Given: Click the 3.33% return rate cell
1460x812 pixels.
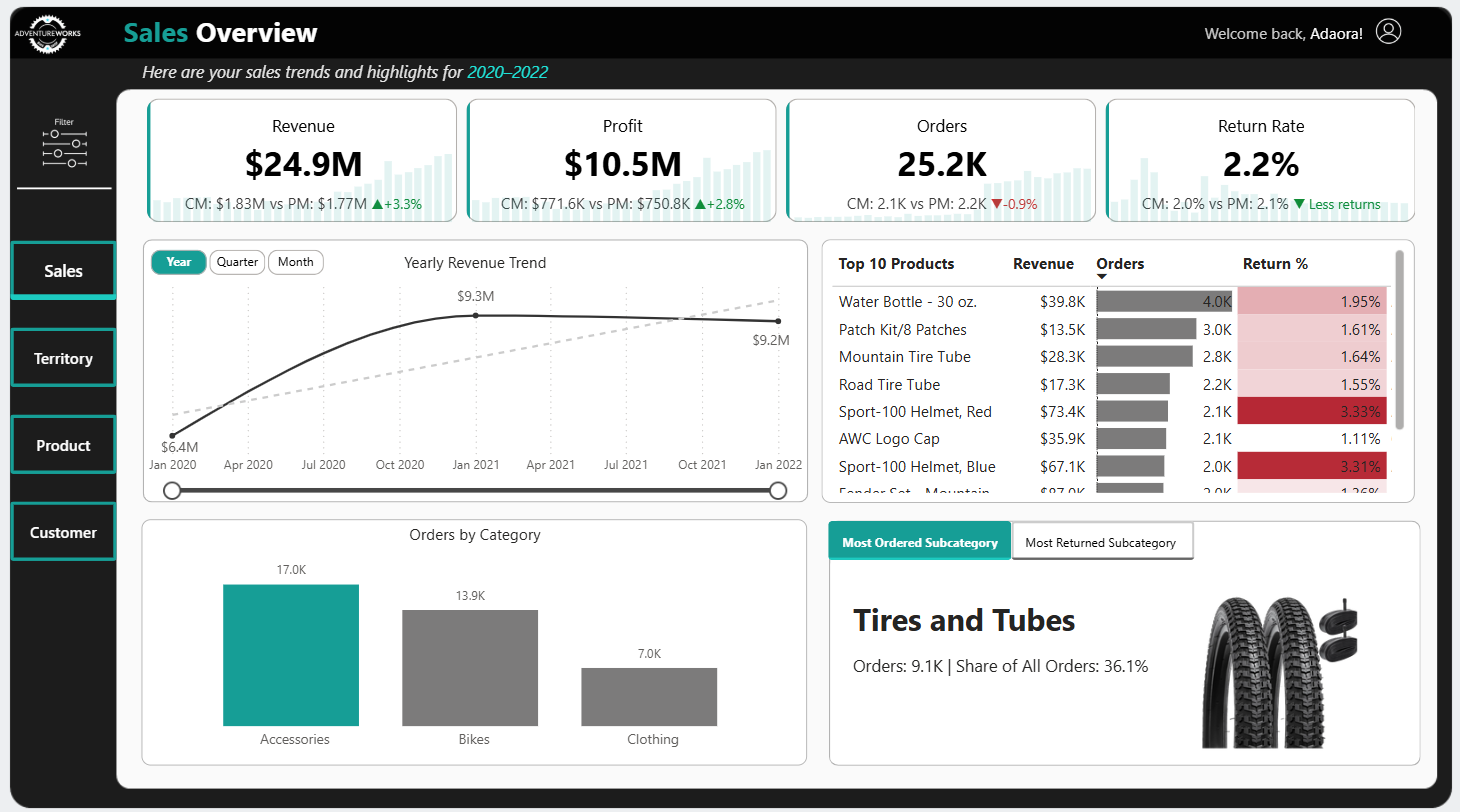Looking at the screenshot, I should pos(1312,411).
